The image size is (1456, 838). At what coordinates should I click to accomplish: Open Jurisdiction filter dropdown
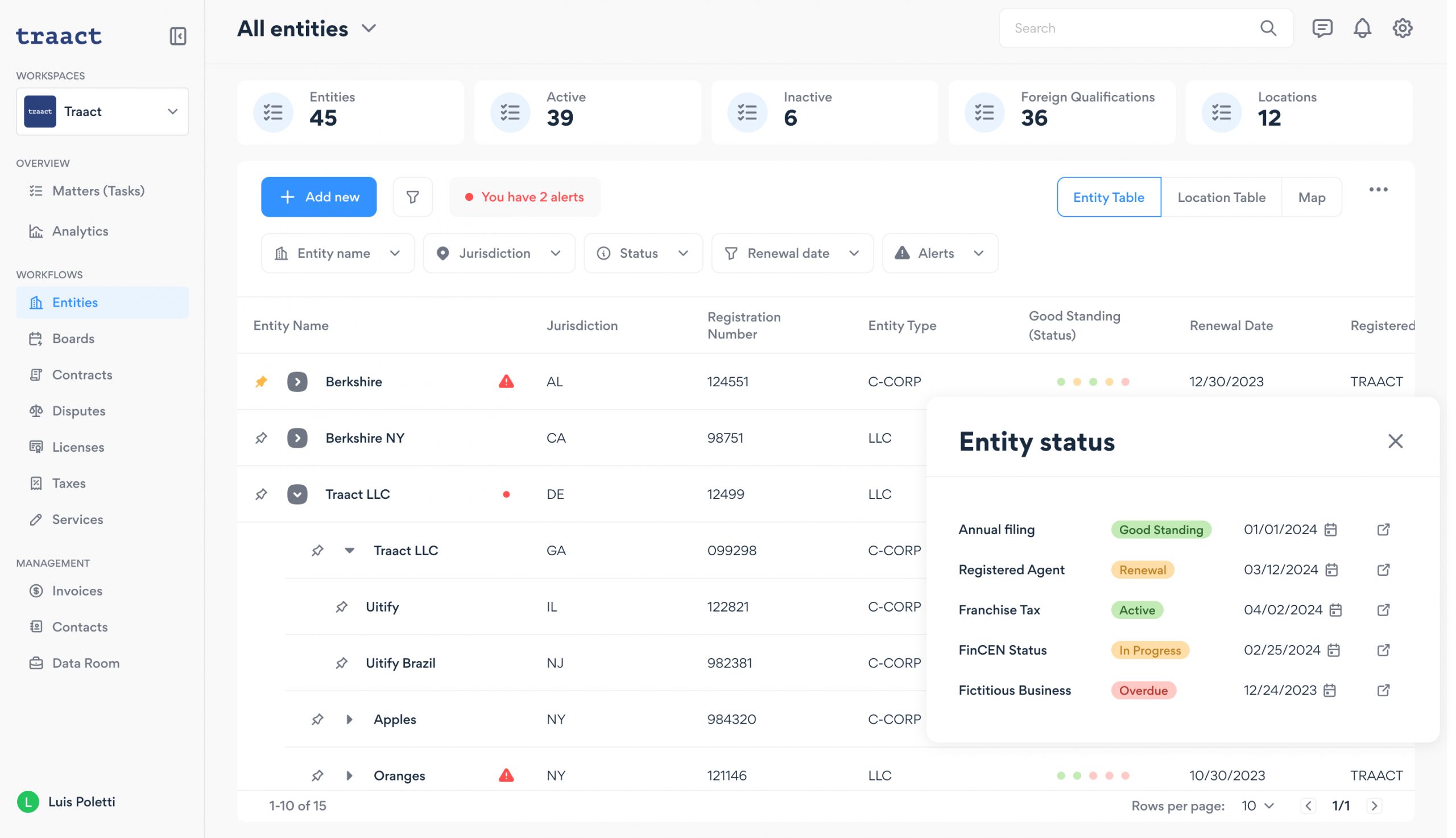[x=499, y=253]
